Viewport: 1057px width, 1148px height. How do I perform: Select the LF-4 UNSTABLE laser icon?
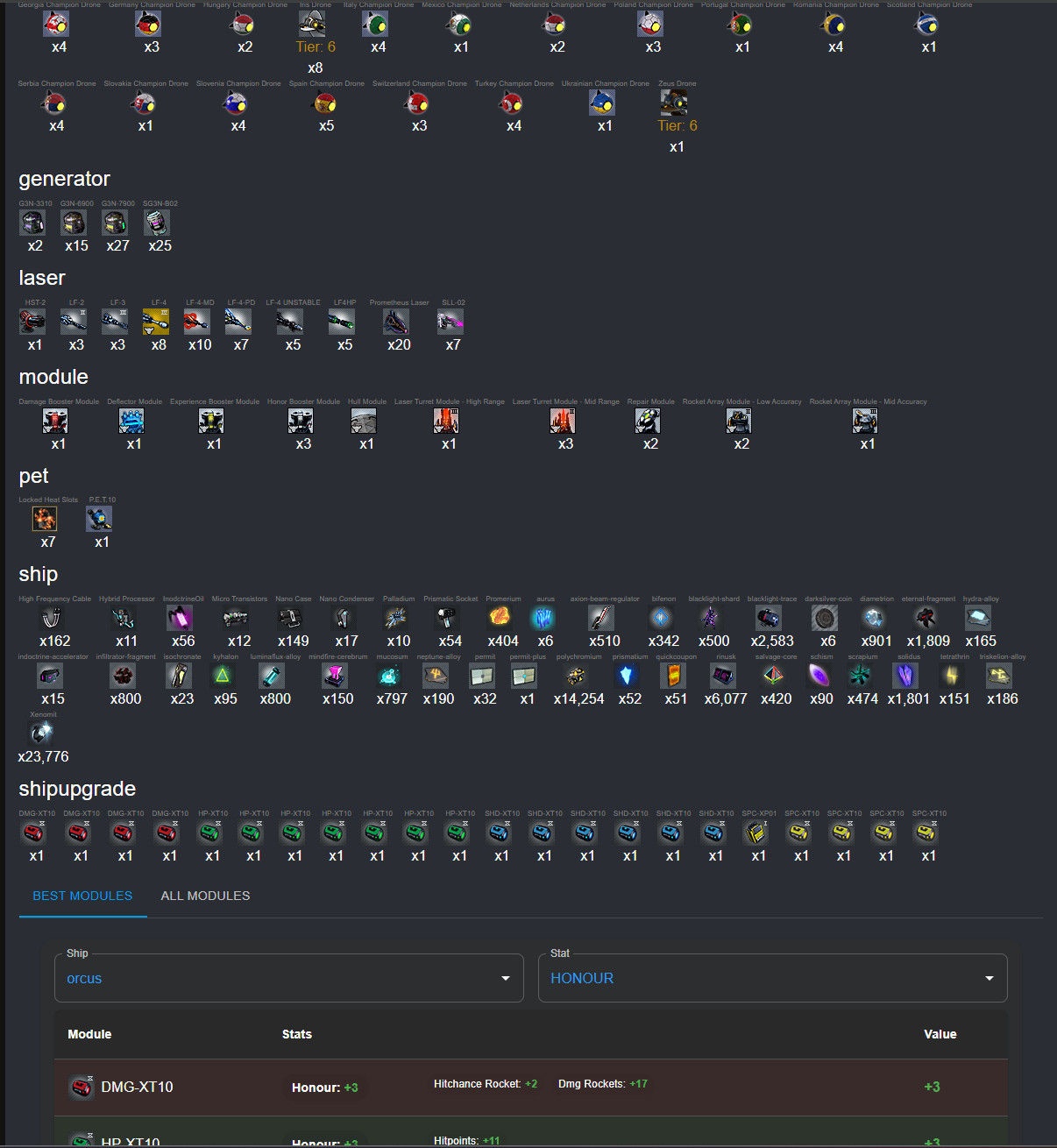click(x=290, y=322)
